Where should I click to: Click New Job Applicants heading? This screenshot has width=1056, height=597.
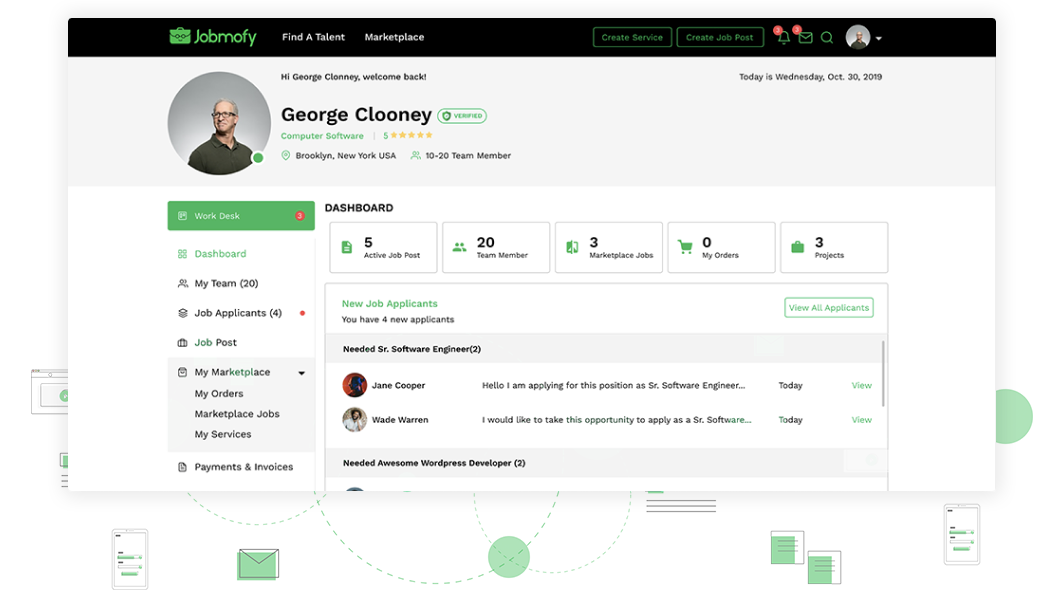tap(389, 304)
